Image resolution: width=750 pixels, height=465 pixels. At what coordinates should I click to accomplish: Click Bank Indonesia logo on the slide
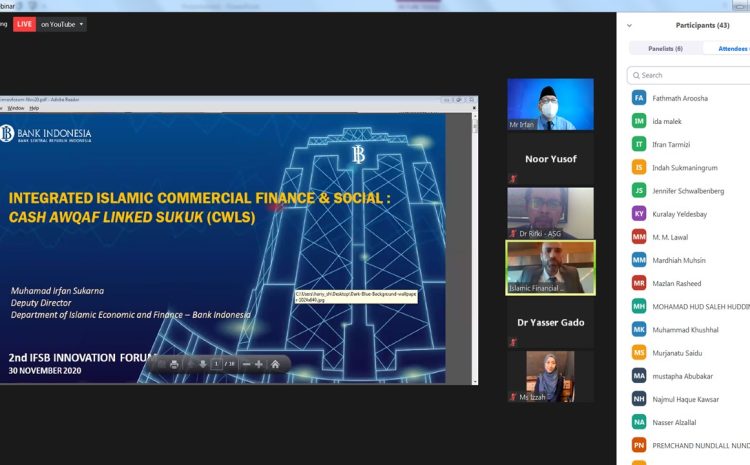(46, 133)
